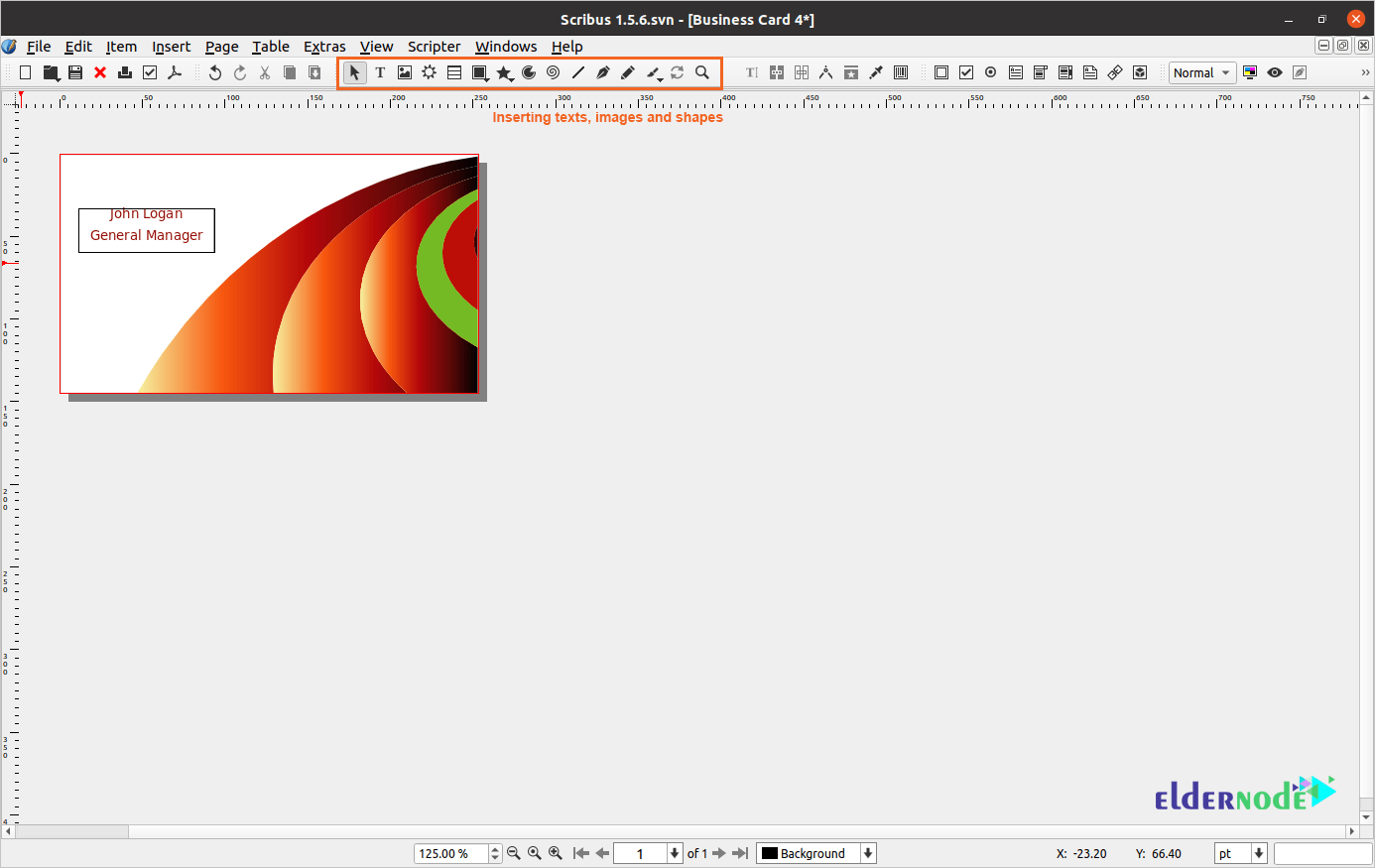This screenshot has height=868, width=1375.
Task: Toggle Preview Mode eye icon
Action: pos(1275,72)
